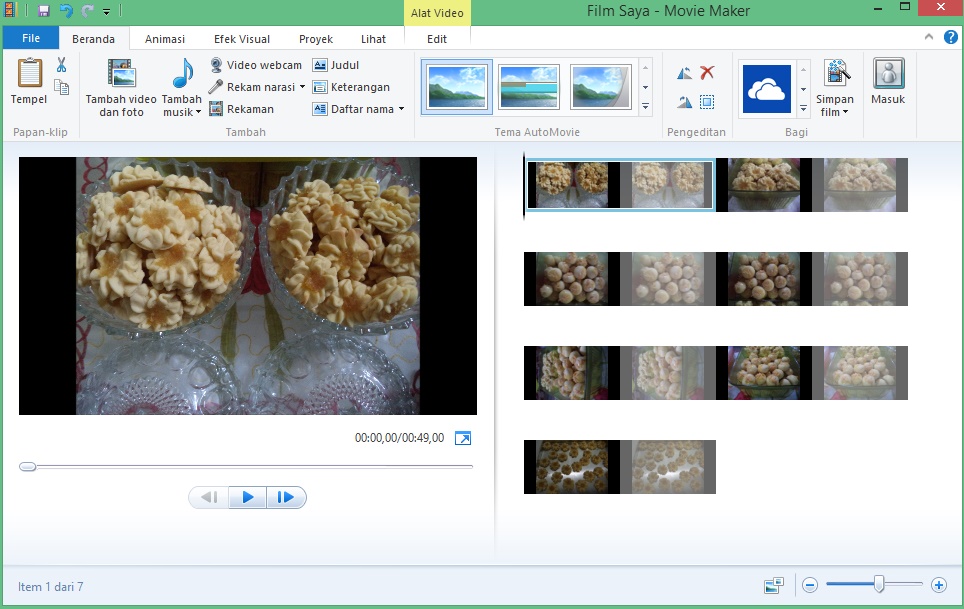
Task: Zoom in timeline with plus button
Action: [938, 586]
